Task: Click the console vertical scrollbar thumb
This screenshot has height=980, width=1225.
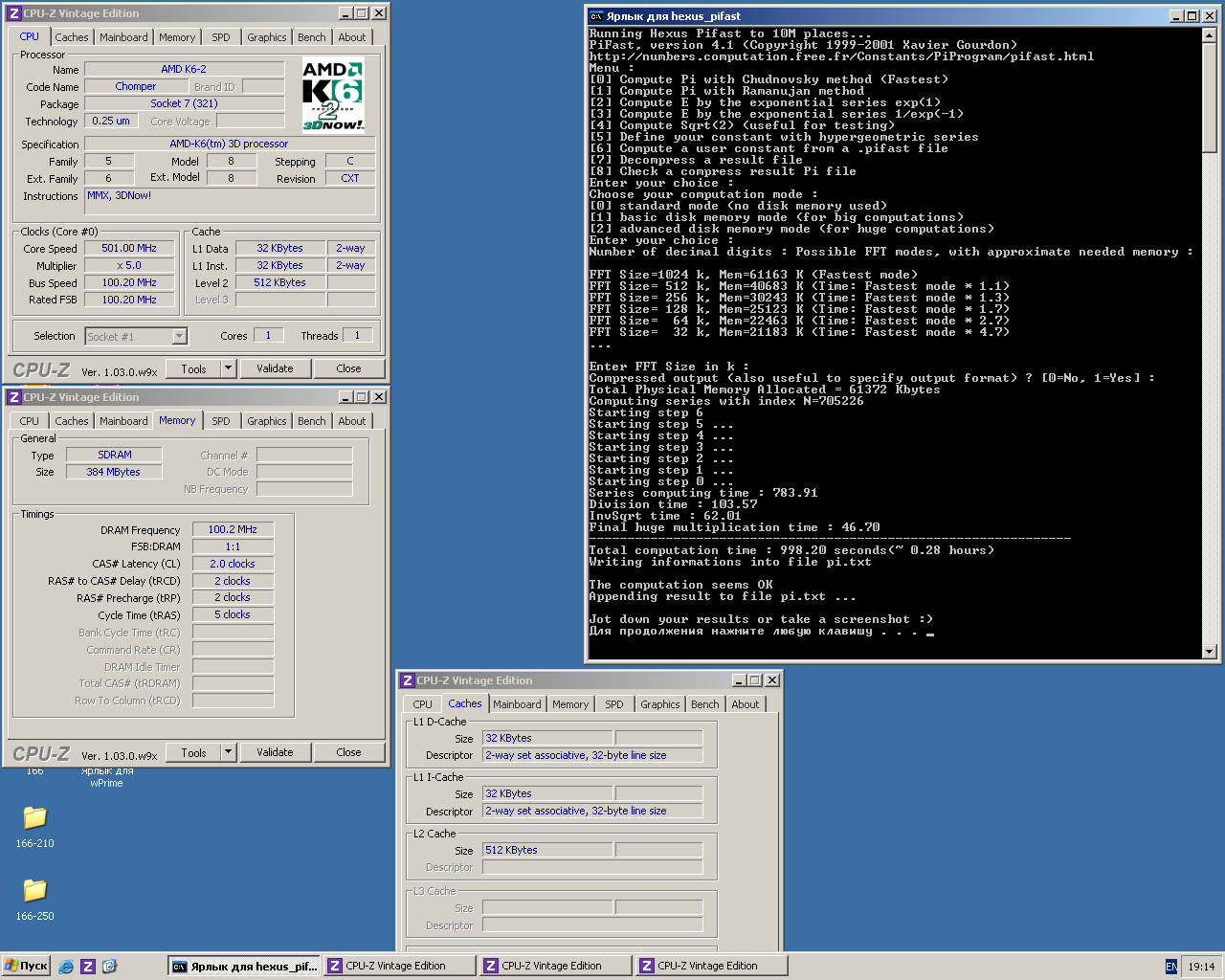Action: pyautogui.click(x=1210, y=97)
